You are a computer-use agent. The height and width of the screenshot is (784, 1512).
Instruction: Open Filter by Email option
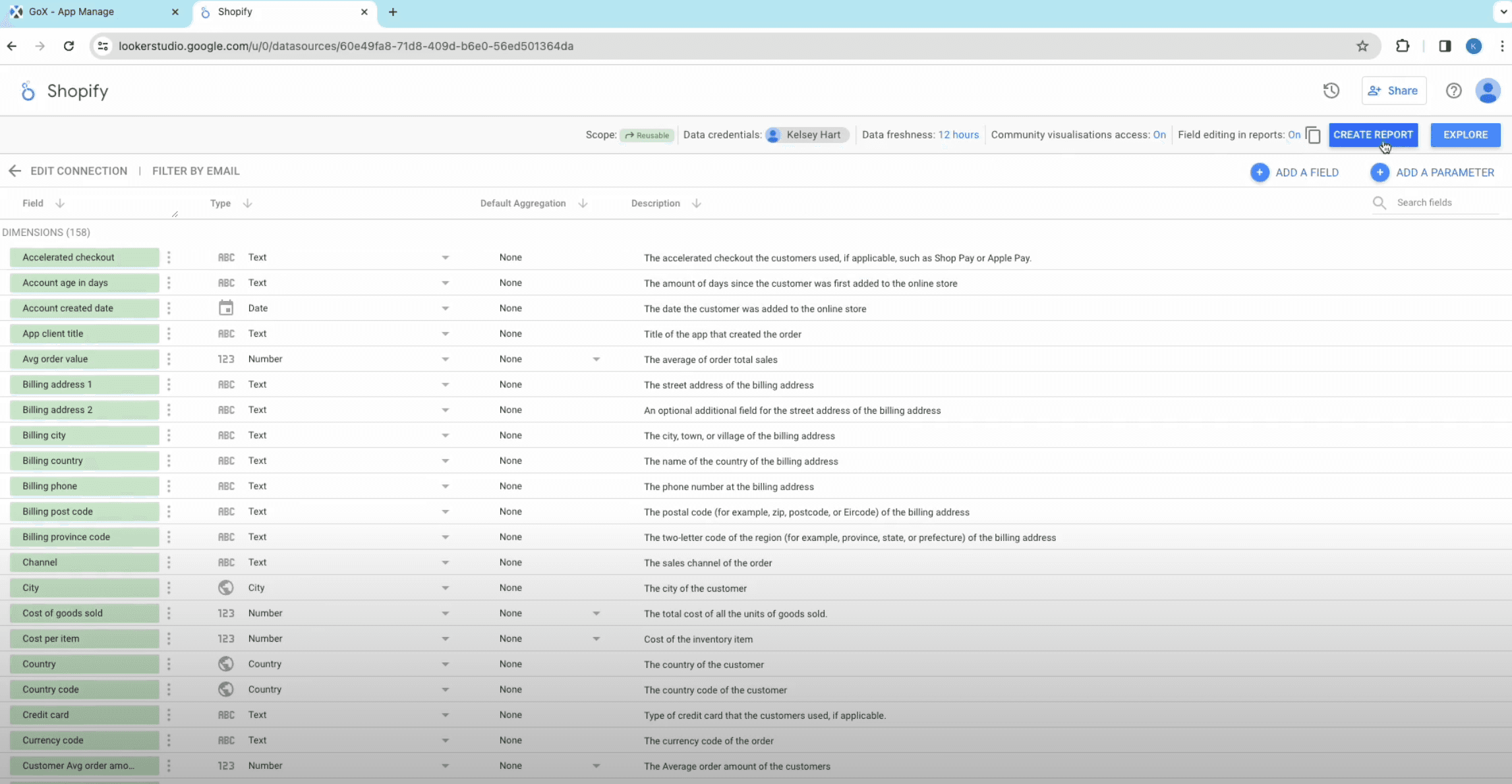196,171
